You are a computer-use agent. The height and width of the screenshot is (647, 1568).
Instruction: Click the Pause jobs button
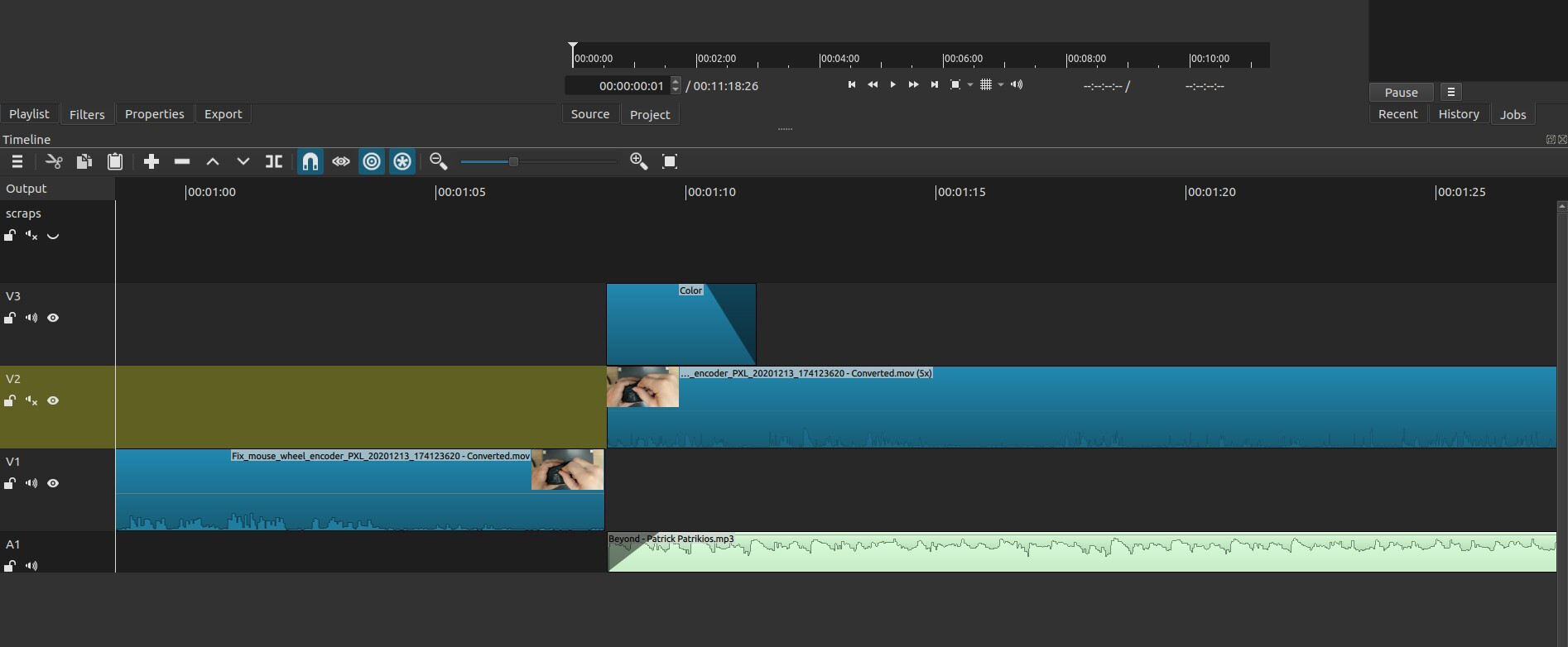pyautogui.click(x=1402, y=92)
